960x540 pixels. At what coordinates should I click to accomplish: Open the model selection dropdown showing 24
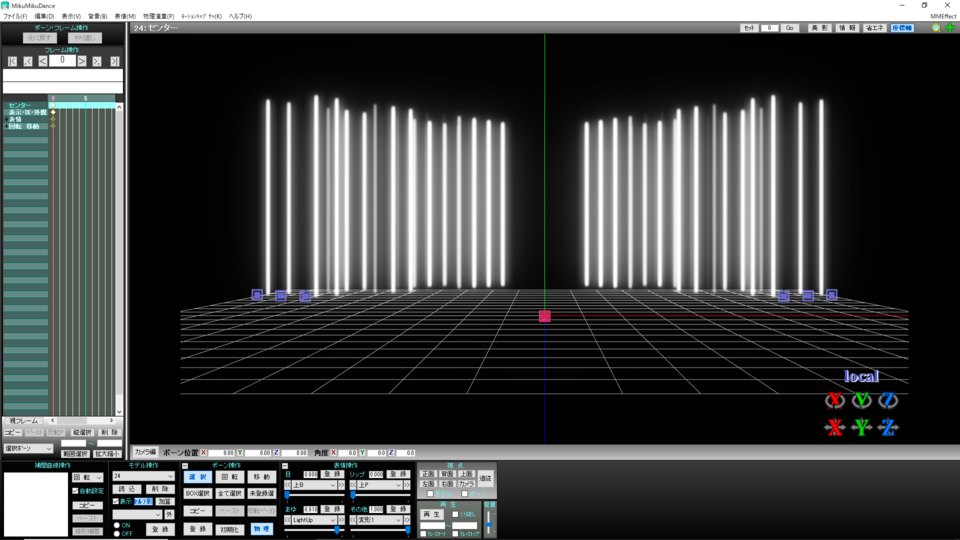(x=144, y=476)
